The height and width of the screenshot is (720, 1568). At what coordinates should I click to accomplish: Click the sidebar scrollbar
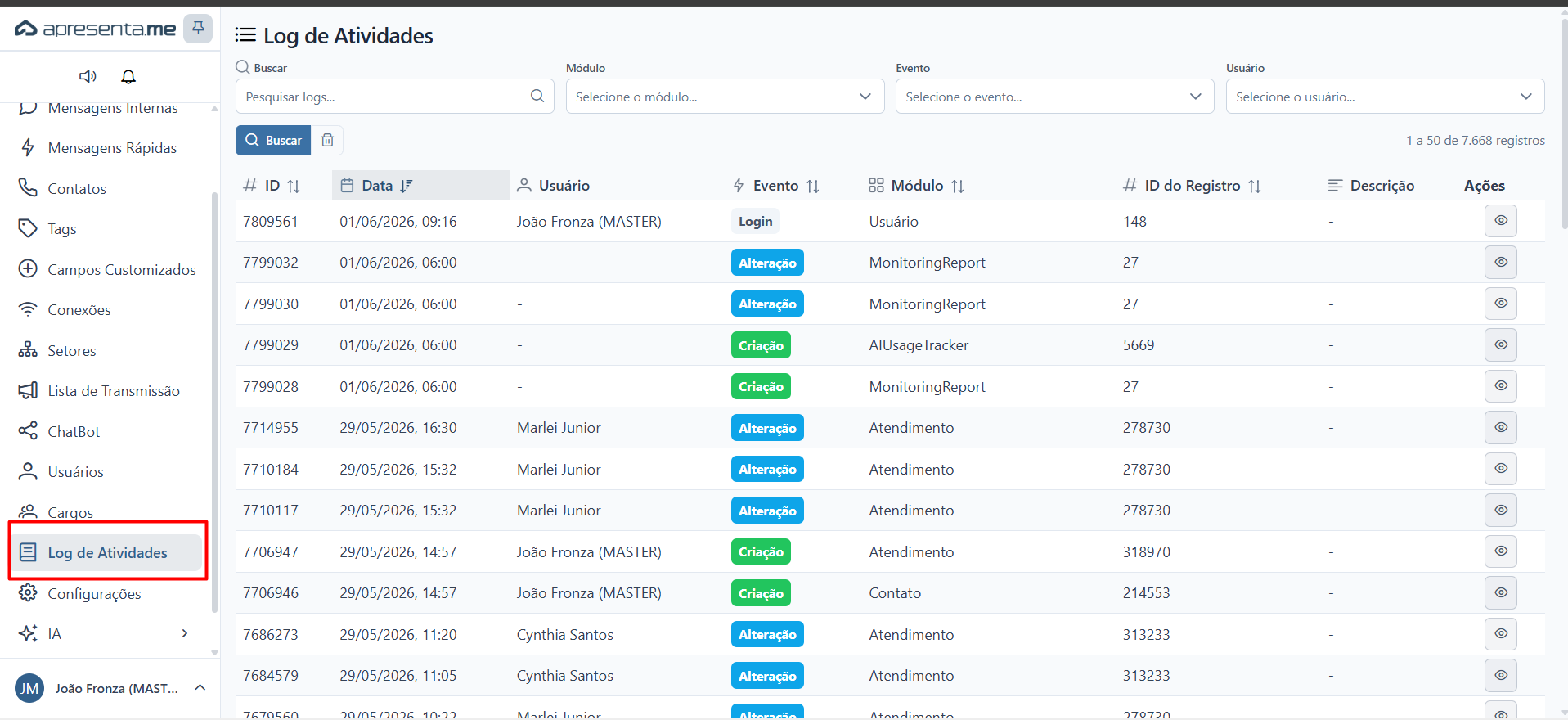click(214, 401)
